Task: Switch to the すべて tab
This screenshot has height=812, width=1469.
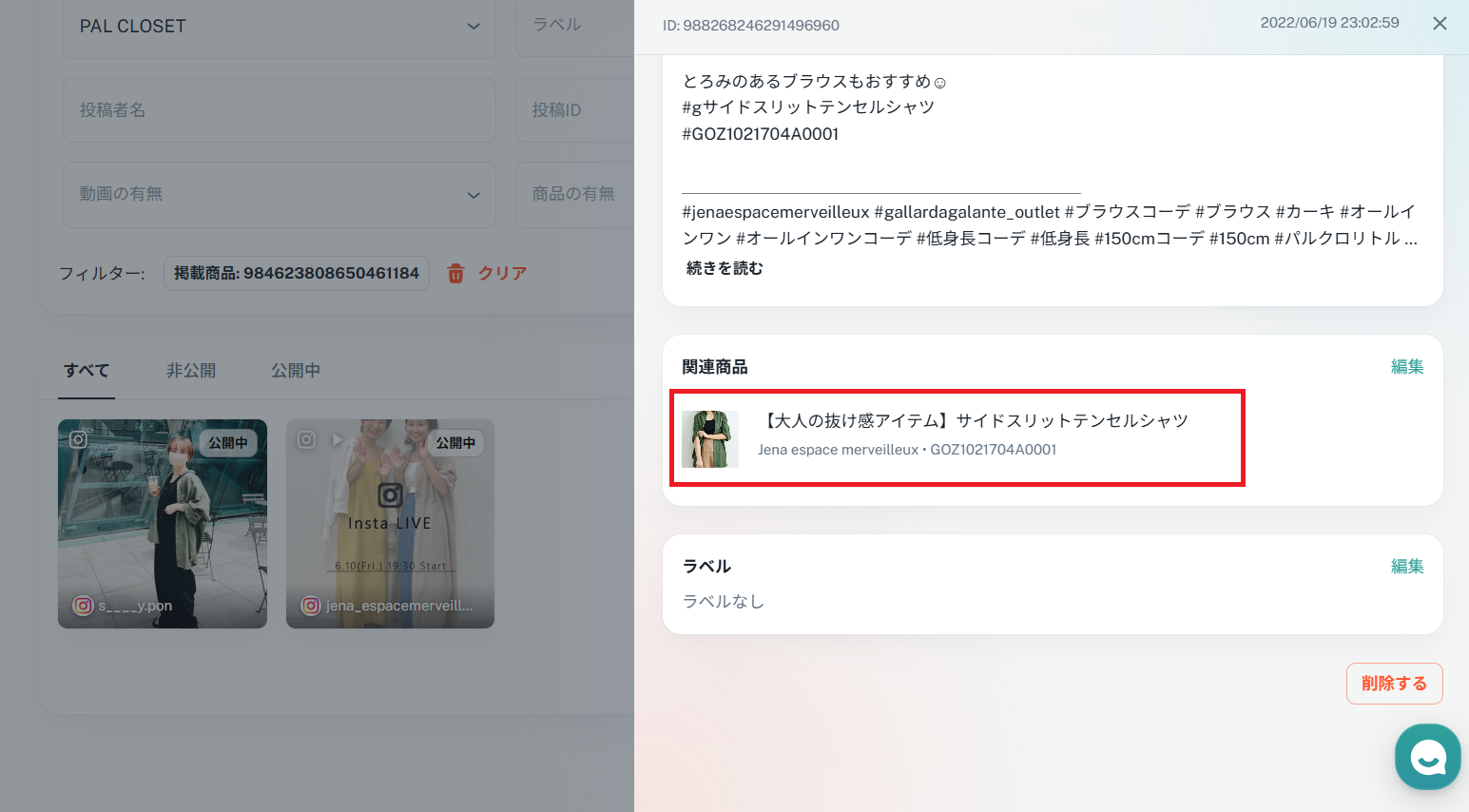Action: click(87, 371)
